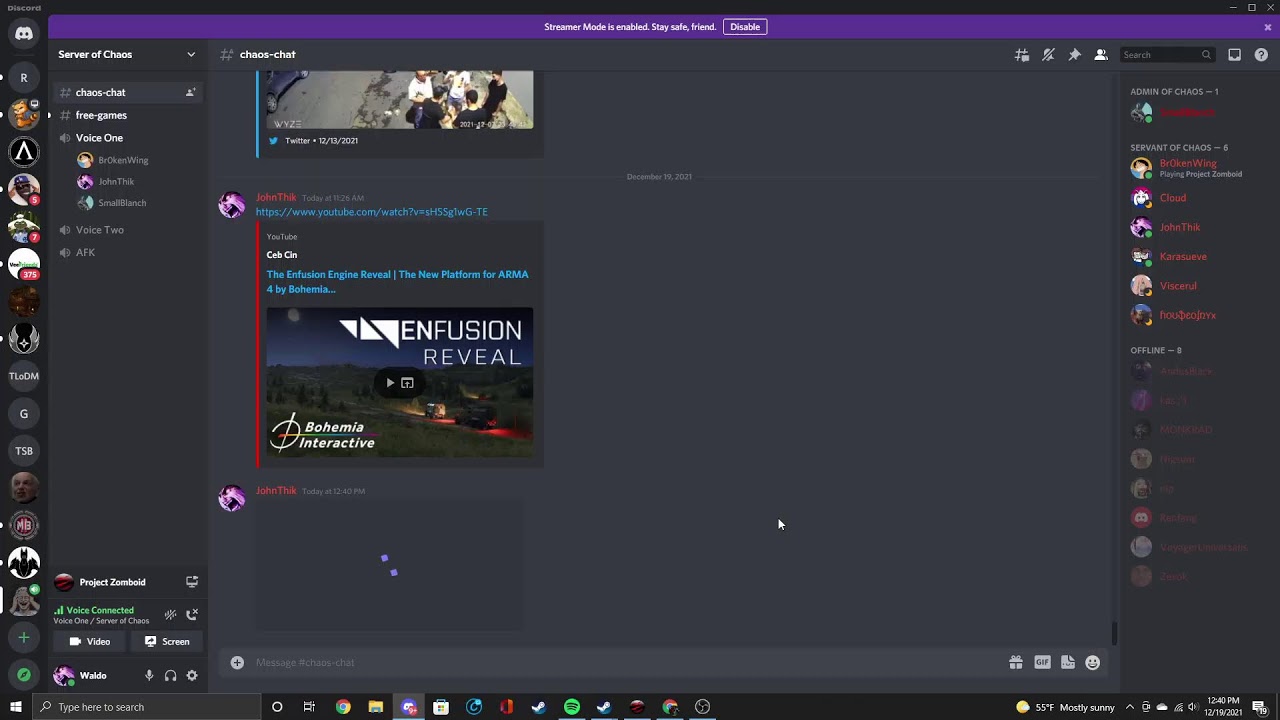The height and width of the screenshot is (720, 1280).
Task: Open Discord home direct messages
Action: click(24, 34)
